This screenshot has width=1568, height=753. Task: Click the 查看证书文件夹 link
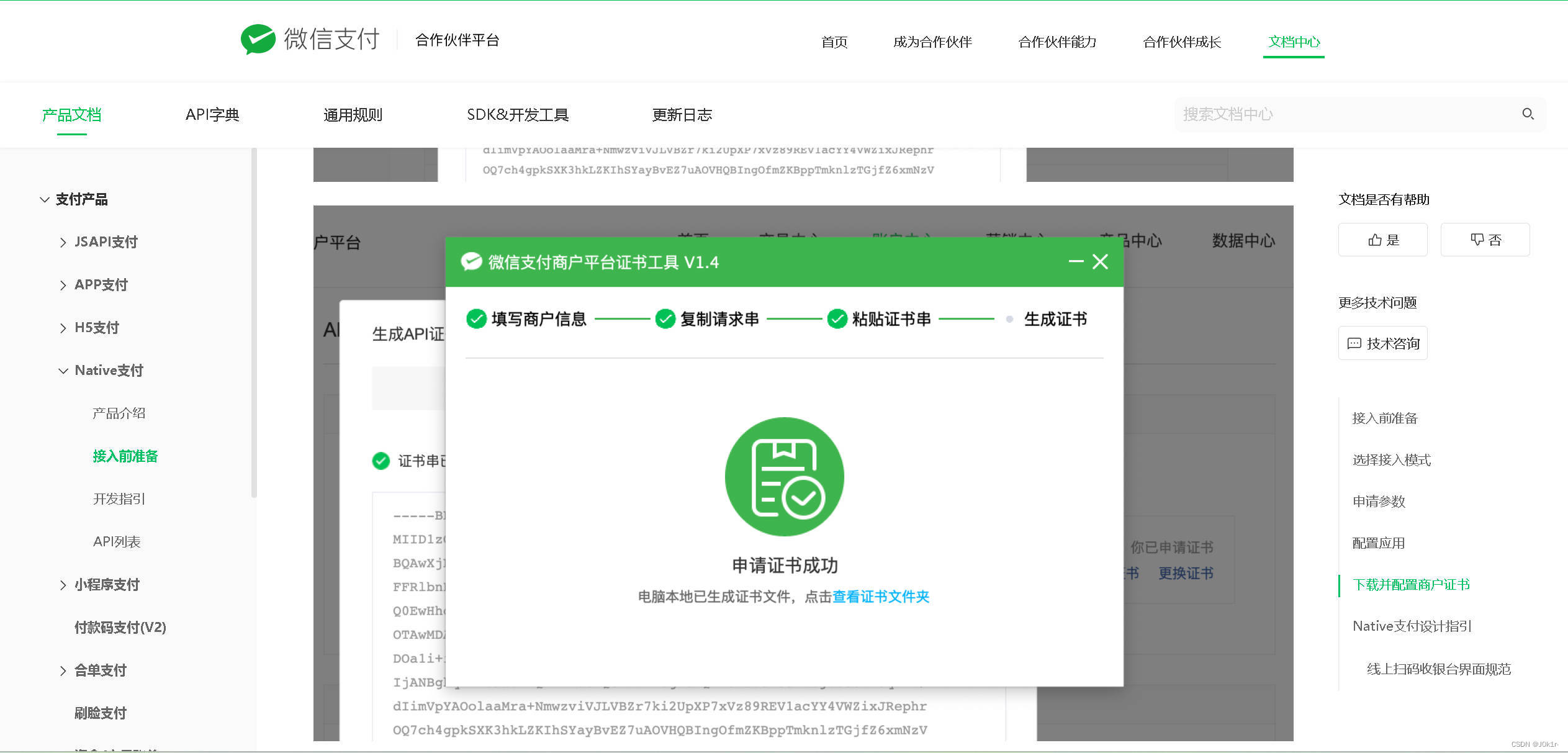click(x=880, y=597)
